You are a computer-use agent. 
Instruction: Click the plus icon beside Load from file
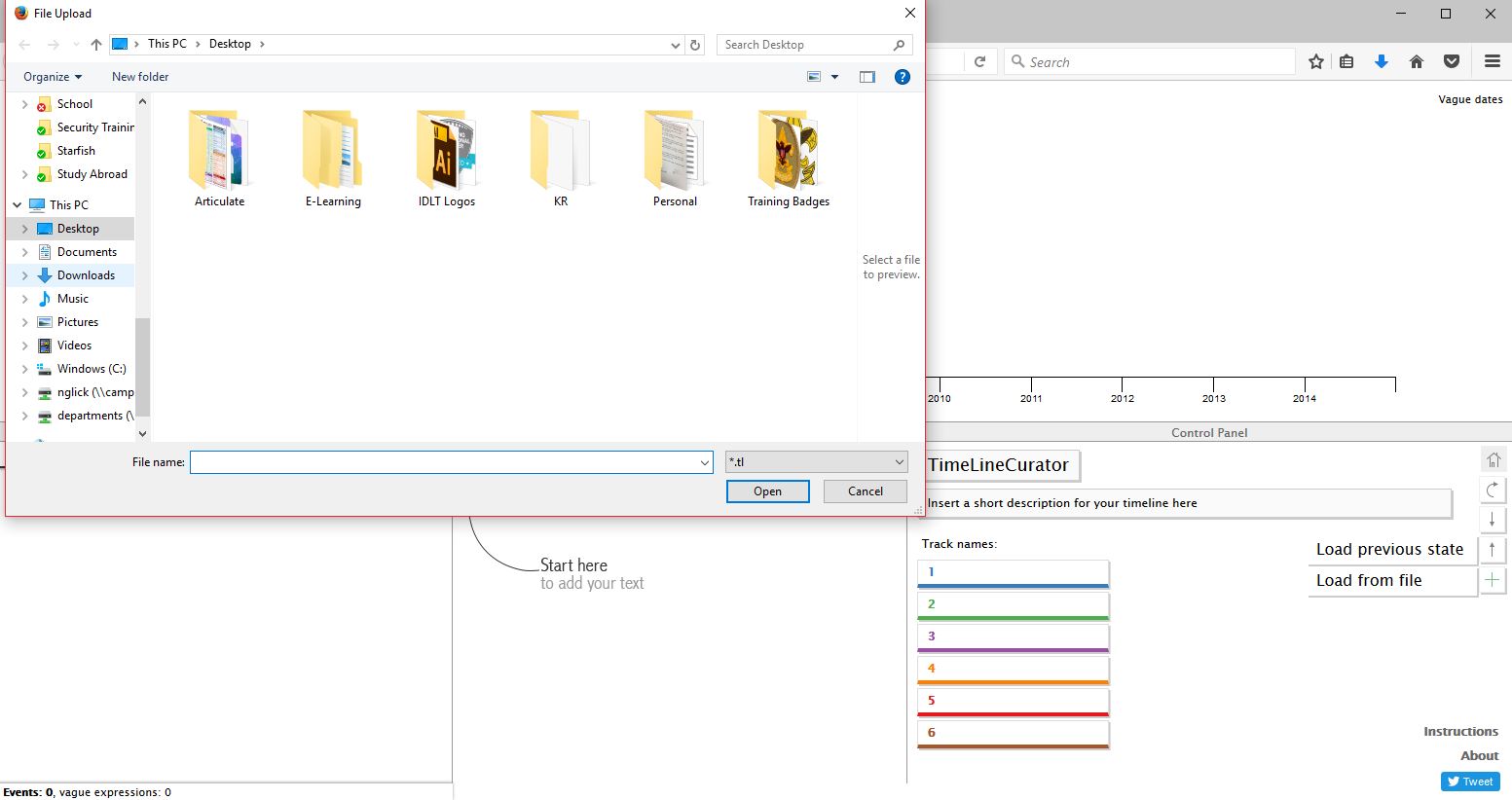click(x=1492, y=580)
